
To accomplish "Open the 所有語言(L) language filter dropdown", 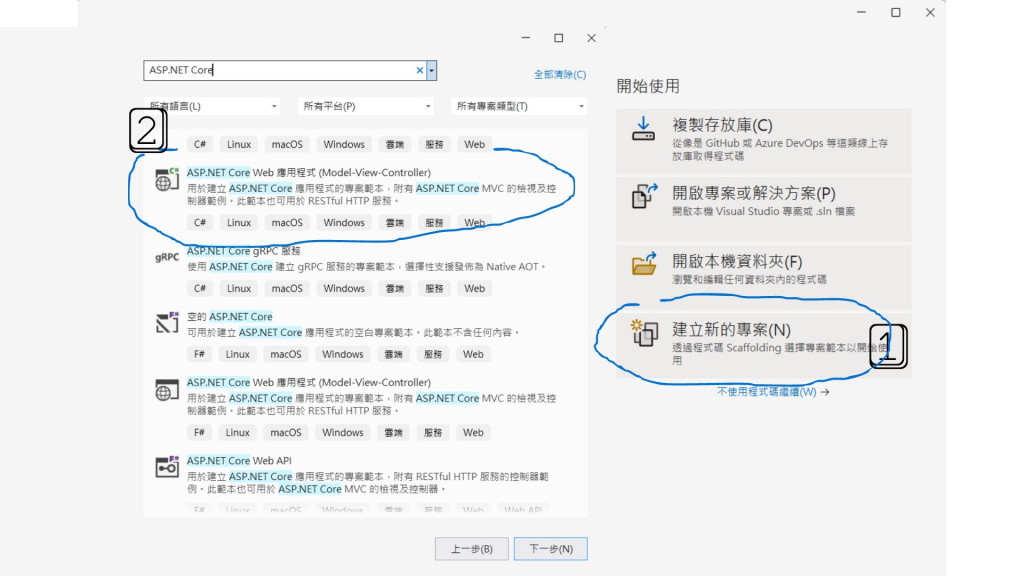I will [x=212, y=106].
